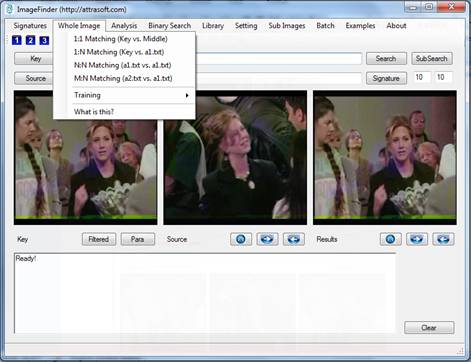Click the Signature button
The image size is (471, 362).
click(x=386, y=78)
